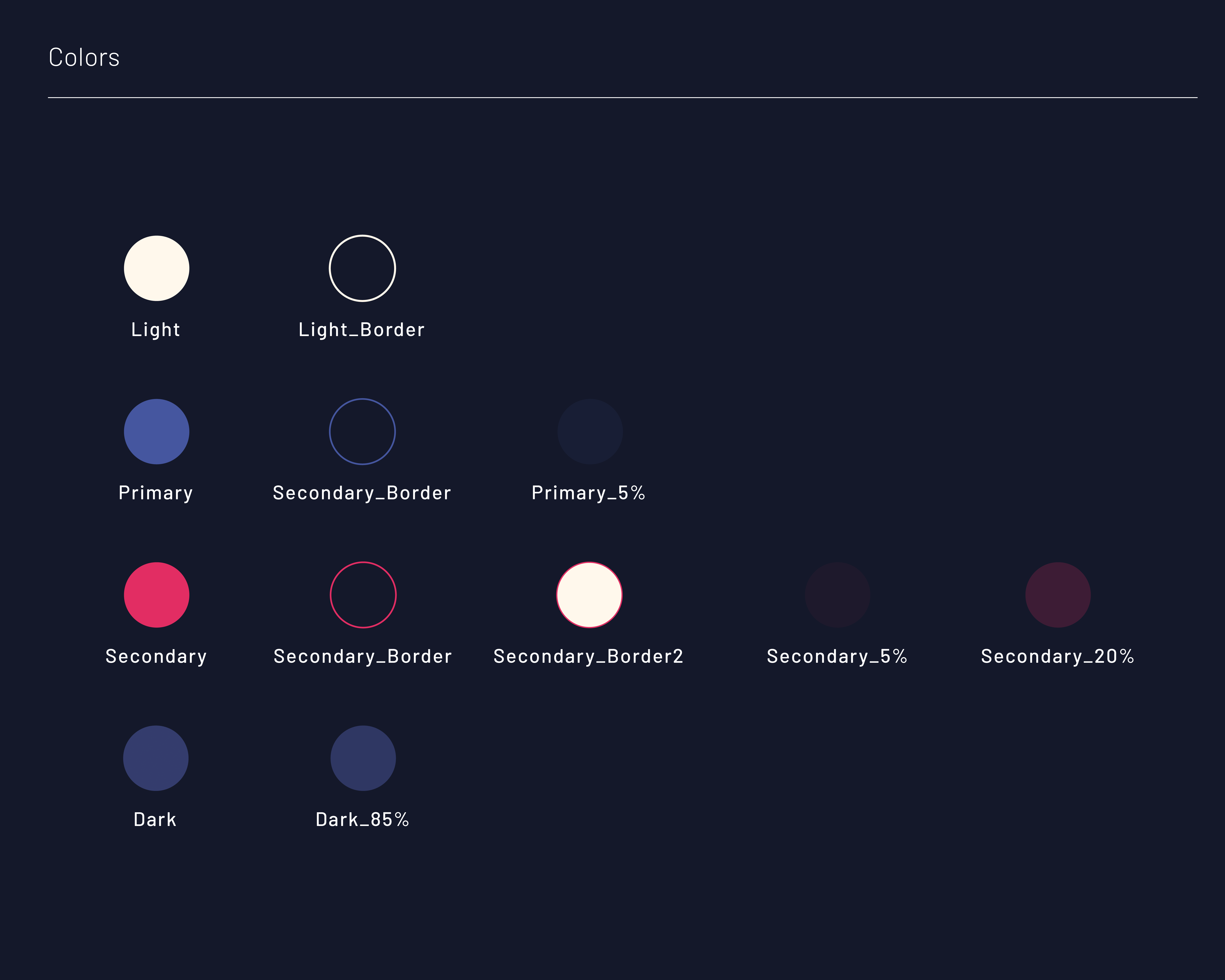1225x980 pixels.
Task: Click the maroon Secondary_20% swatch
Action: 1057,595
